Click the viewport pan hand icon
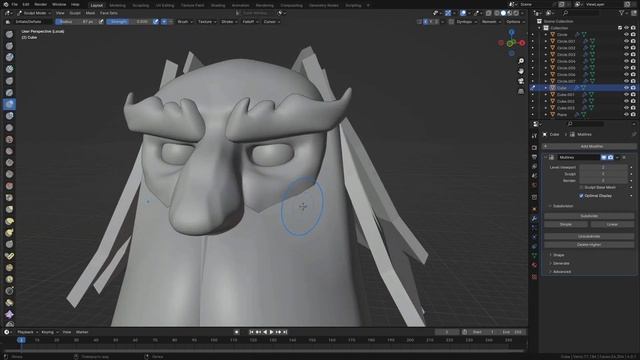The image size is (640, 360). [521, 71]
